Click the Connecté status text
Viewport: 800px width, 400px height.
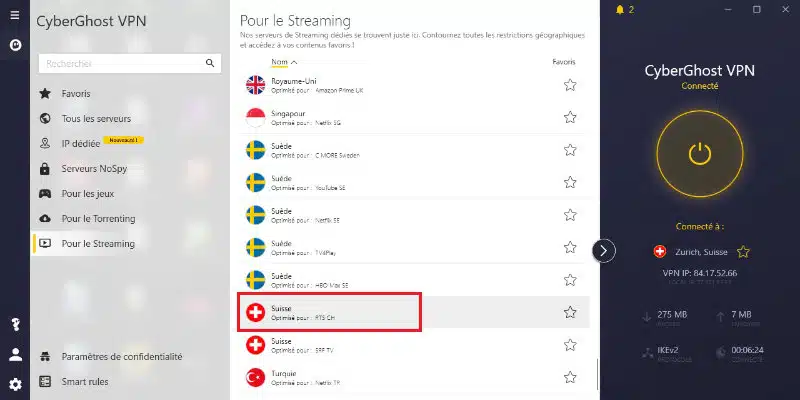[699, 86]
